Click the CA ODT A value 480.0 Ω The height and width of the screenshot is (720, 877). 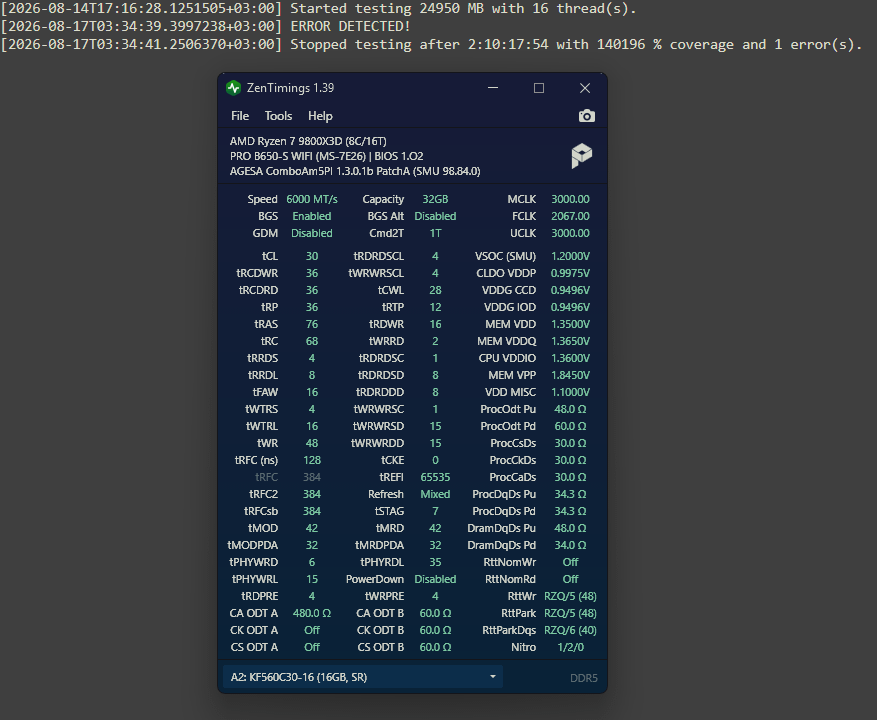tap(312, 613)
